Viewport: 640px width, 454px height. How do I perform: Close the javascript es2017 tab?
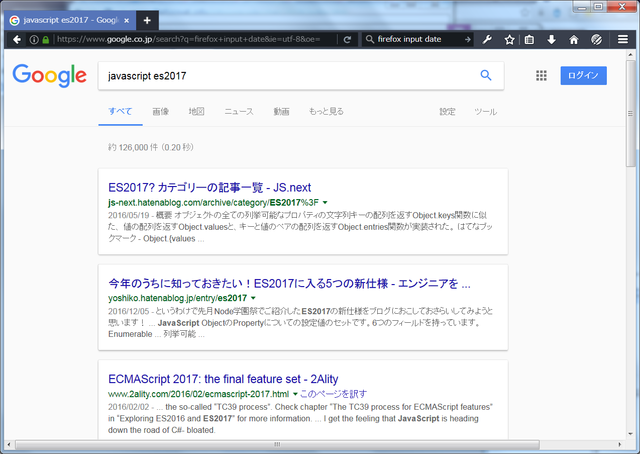tap(127, 20)
